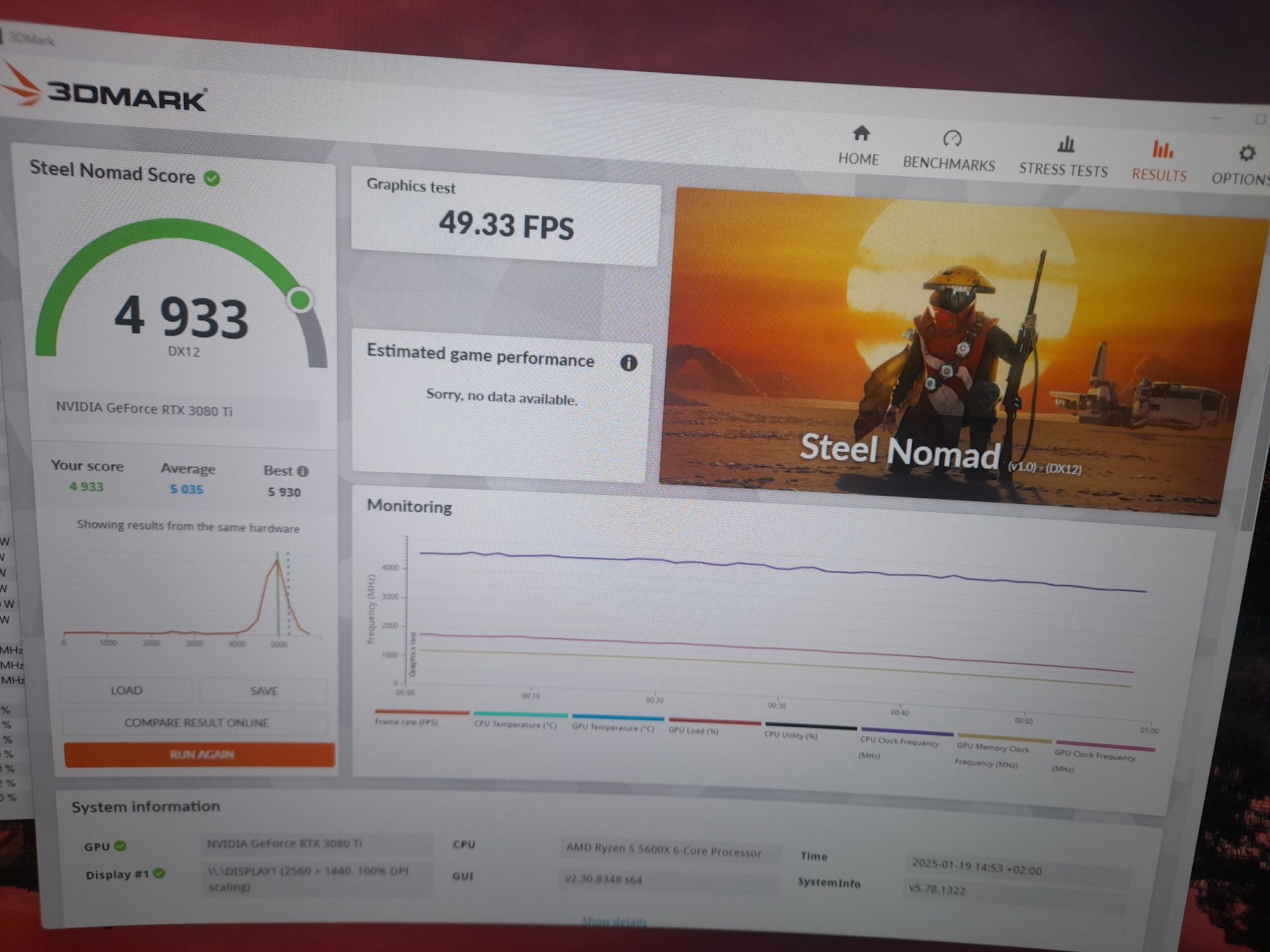Open the Benchmarks gauge icon
Viewport: 1270px width, 952px height.
click(x=951, y=138)
